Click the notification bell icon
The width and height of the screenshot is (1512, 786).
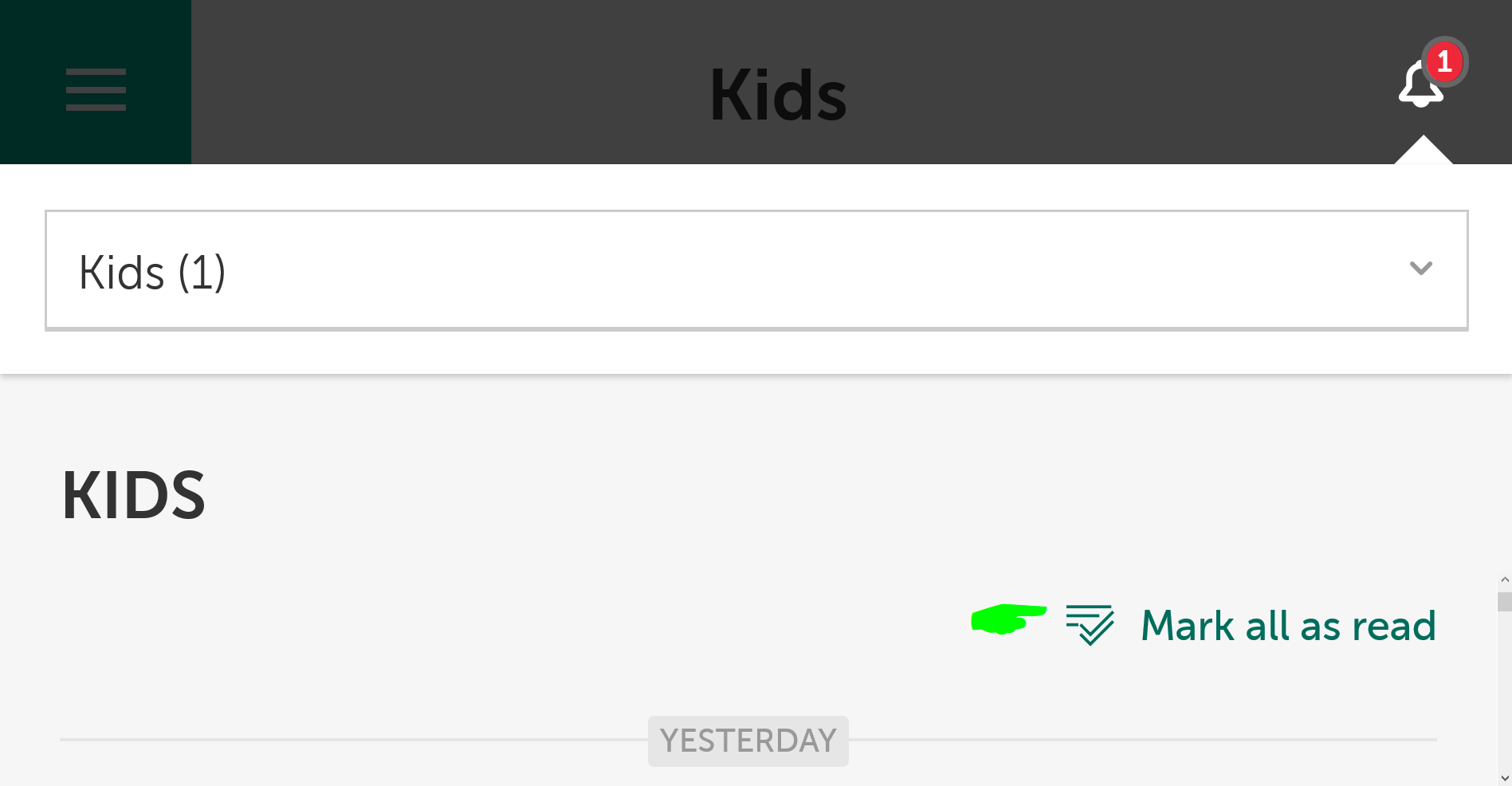tap(1419, 88)
